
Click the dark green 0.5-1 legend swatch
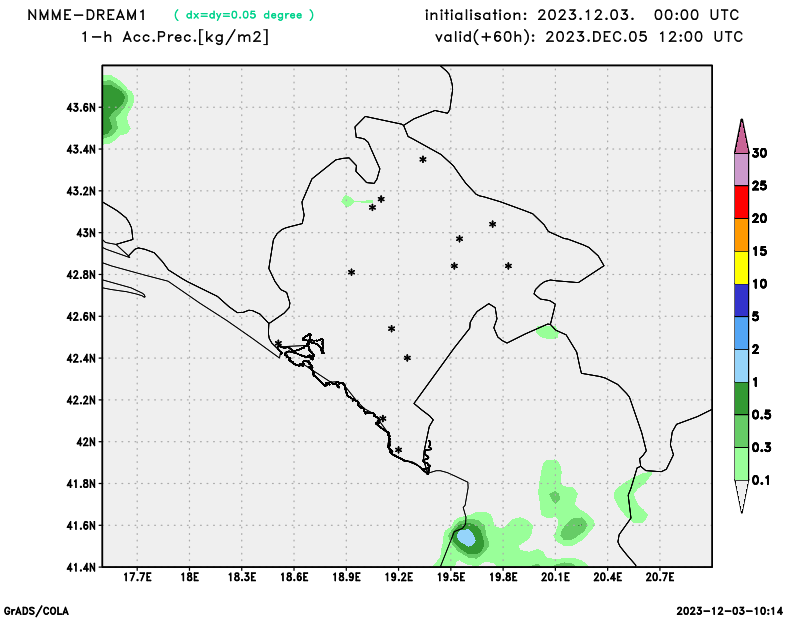point(741,399)
